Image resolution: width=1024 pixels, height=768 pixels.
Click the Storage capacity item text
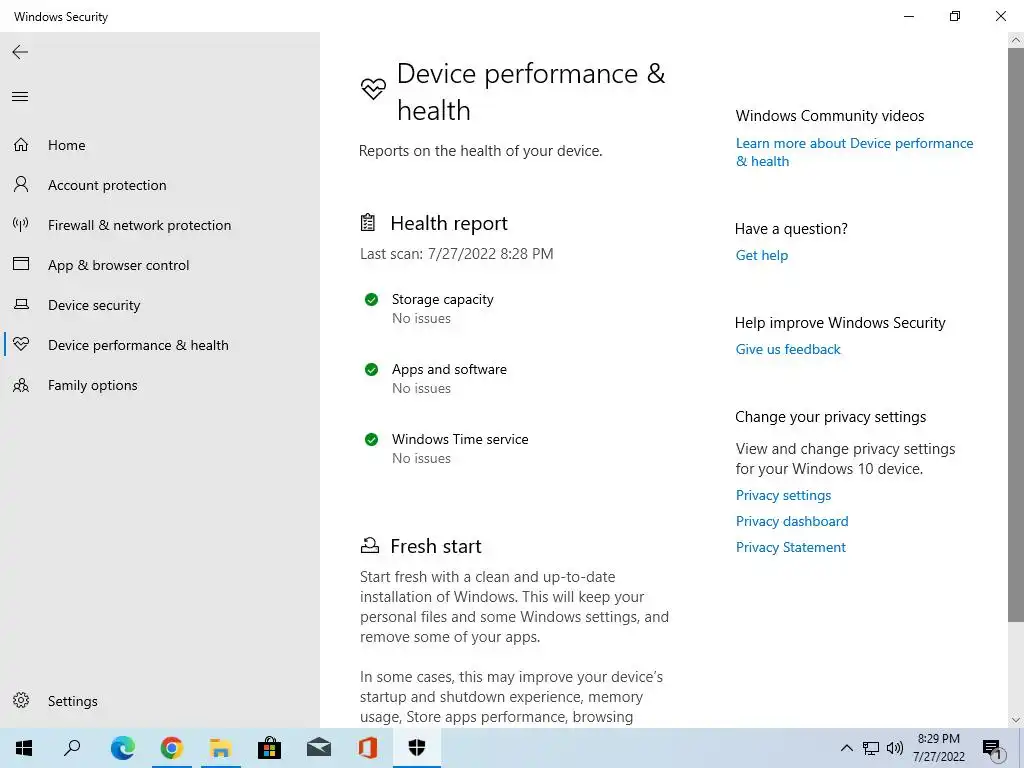[442, 299]
